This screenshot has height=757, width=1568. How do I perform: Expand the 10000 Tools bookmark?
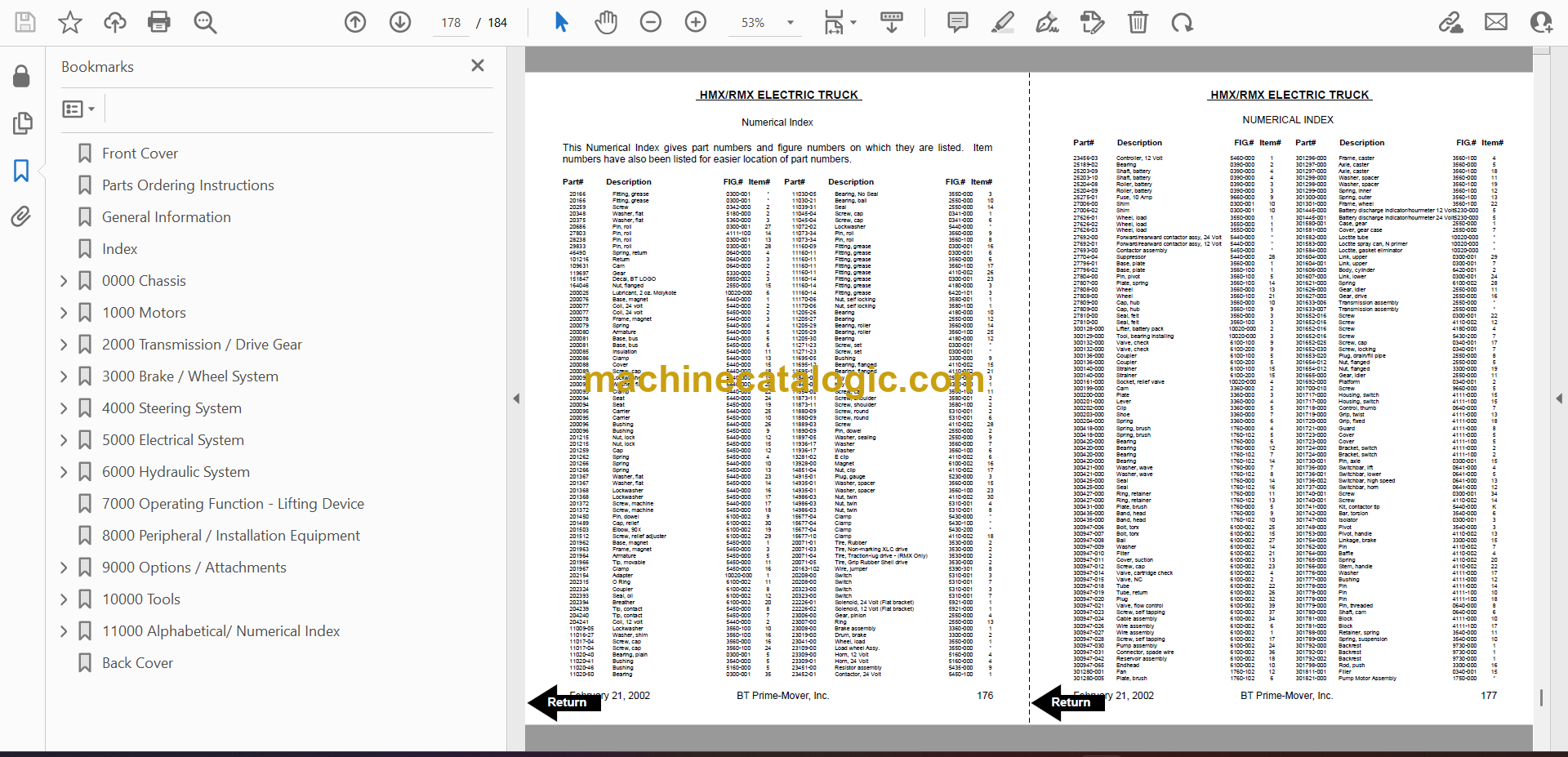coord(64,599)
